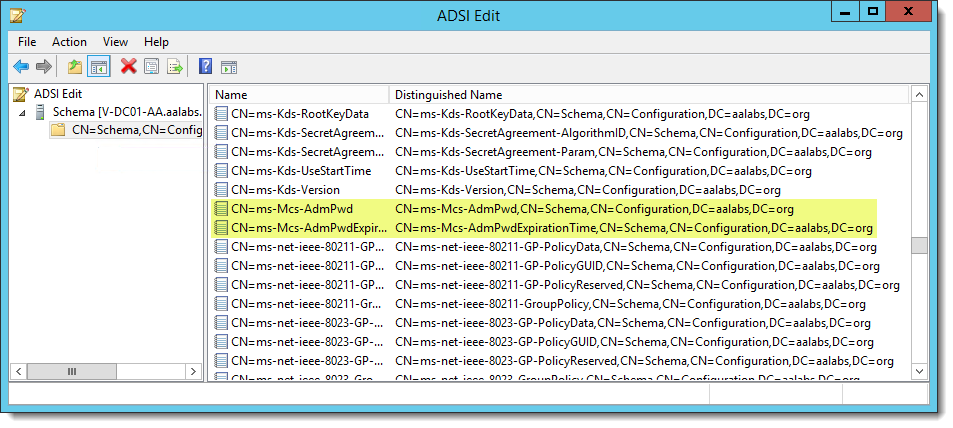Click the Up one level folder icon

(x=75, y=67)
